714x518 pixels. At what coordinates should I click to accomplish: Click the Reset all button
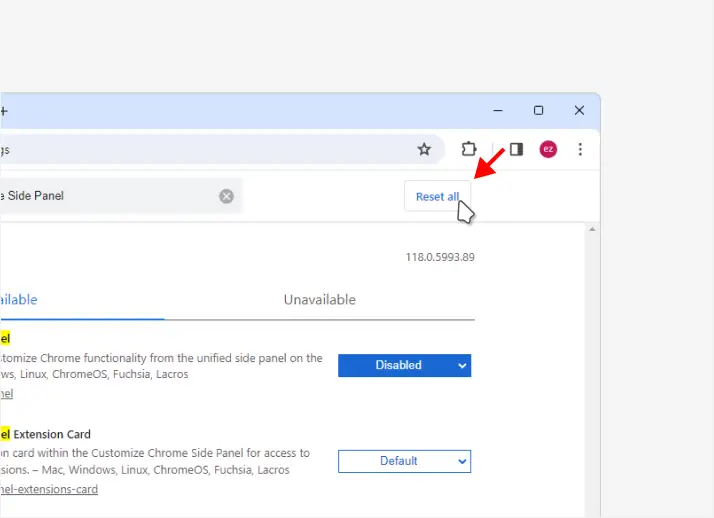coord(437,196)
